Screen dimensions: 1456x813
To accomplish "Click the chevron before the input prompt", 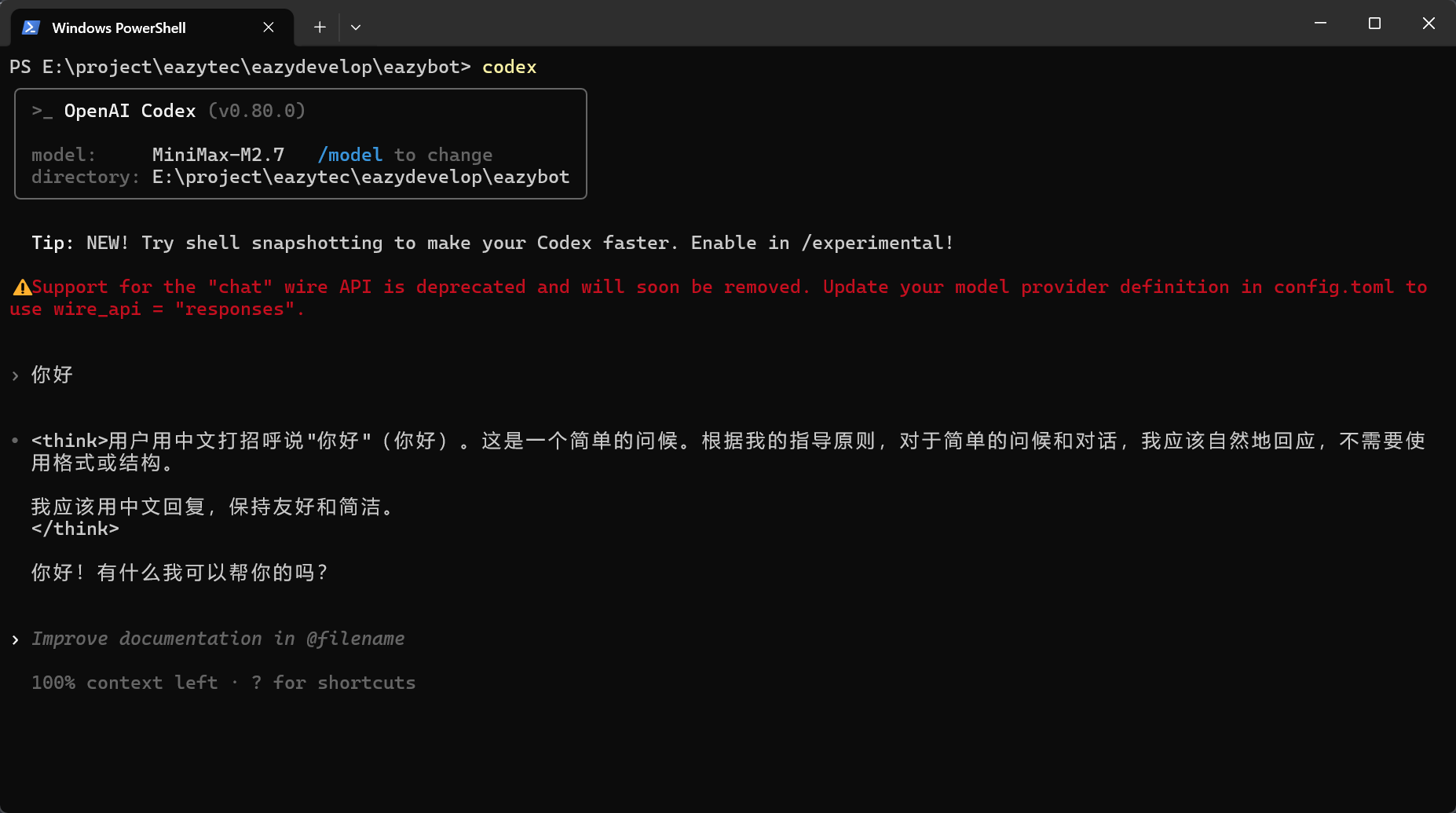I will tap(15, 639).
